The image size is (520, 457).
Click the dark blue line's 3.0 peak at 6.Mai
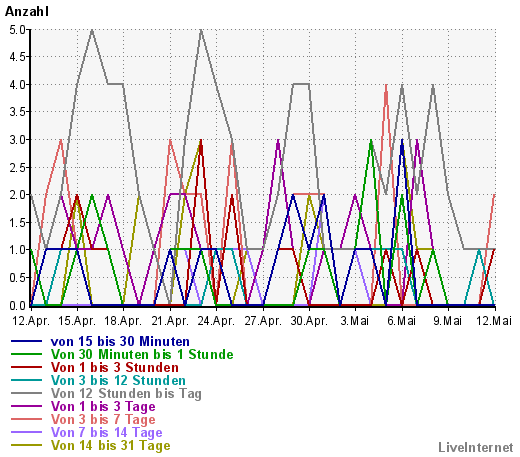[x=402, y=140]
